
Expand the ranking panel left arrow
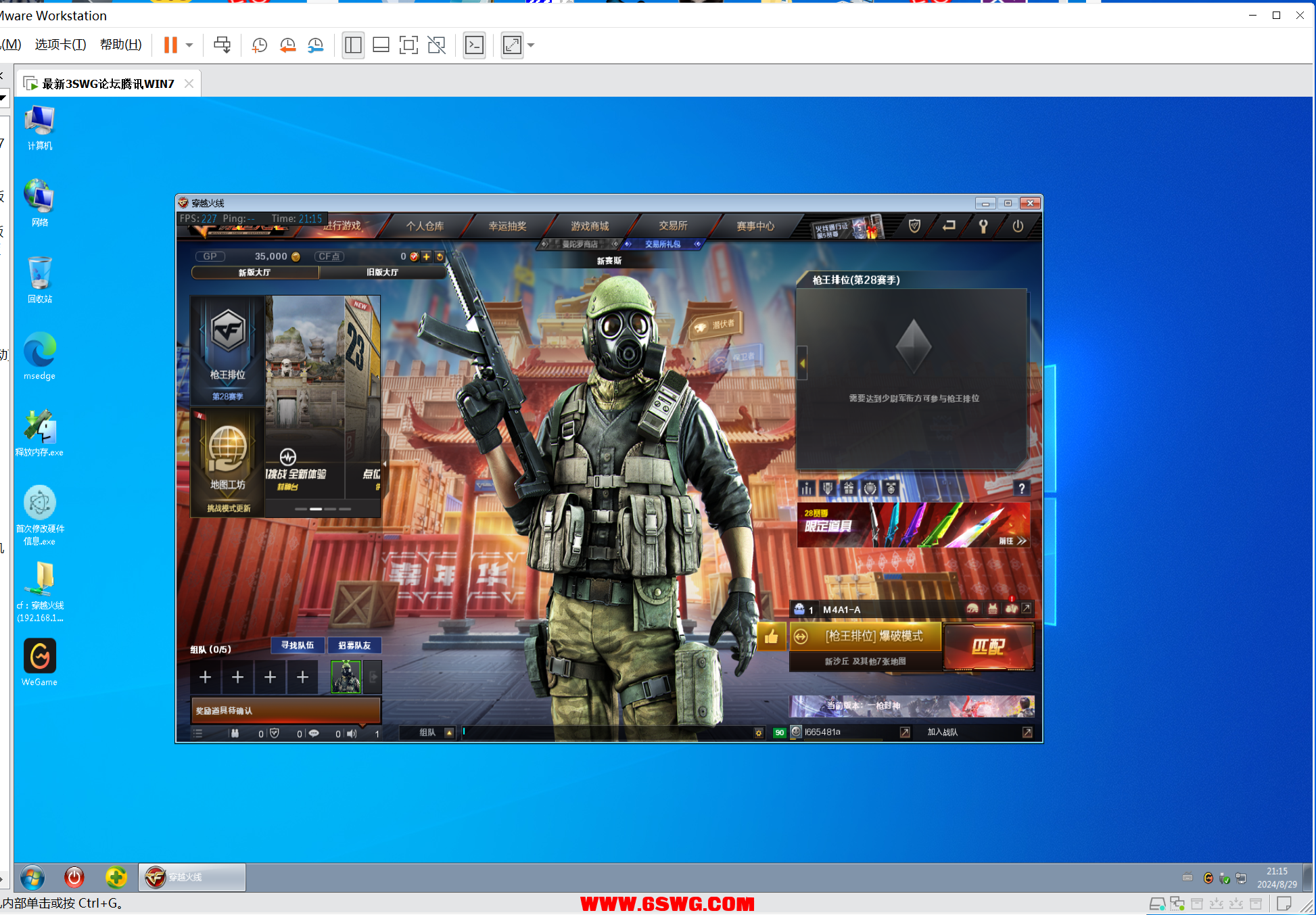803,363
